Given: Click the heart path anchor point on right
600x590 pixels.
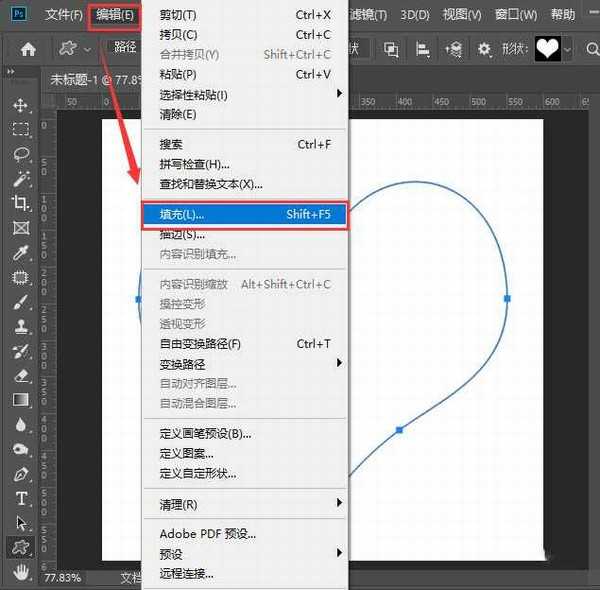Looking at the screenshot, I should pyautogui.click(x=507, y=298).
